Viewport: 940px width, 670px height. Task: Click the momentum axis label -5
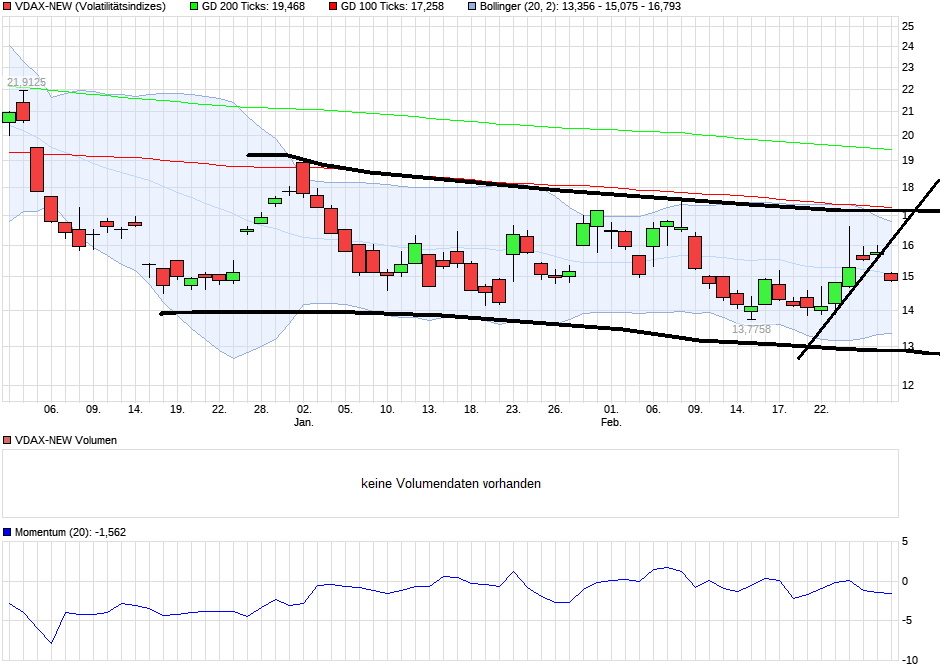pos(908,621)
